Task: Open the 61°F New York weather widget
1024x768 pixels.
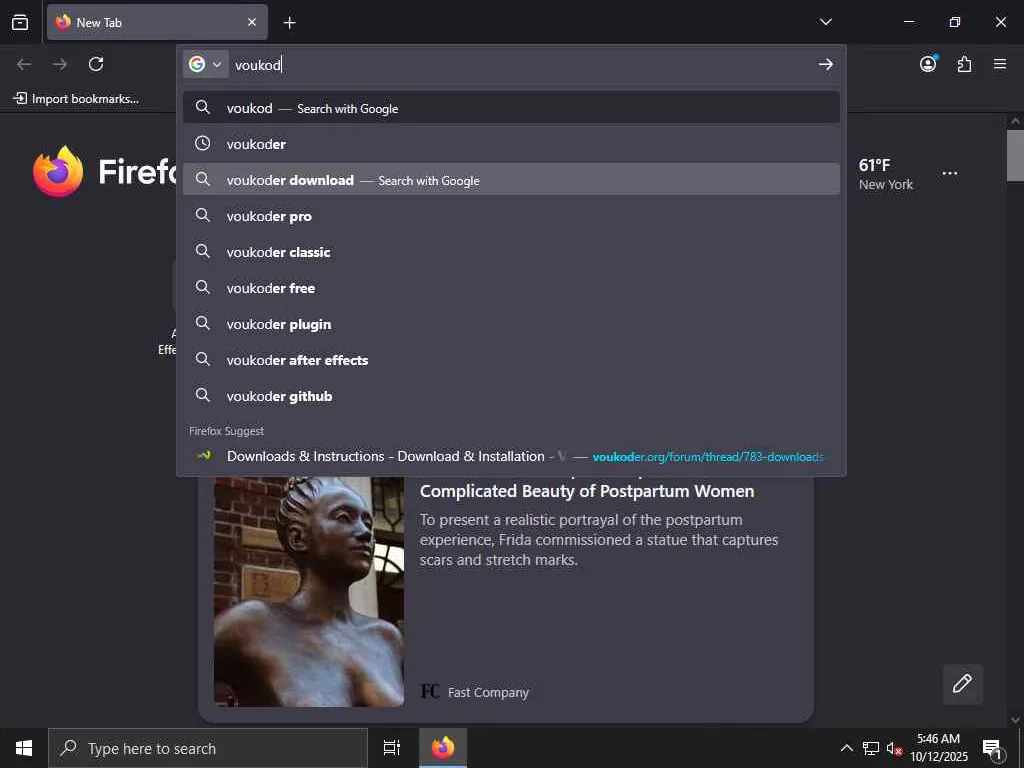Action: [886, 174]
